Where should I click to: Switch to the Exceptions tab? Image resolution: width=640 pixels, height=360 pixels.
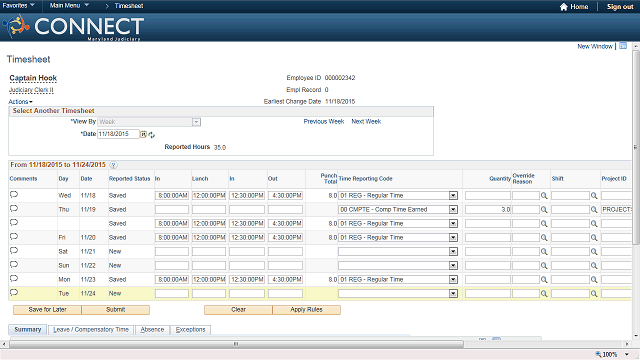click(x=190, y=330)
